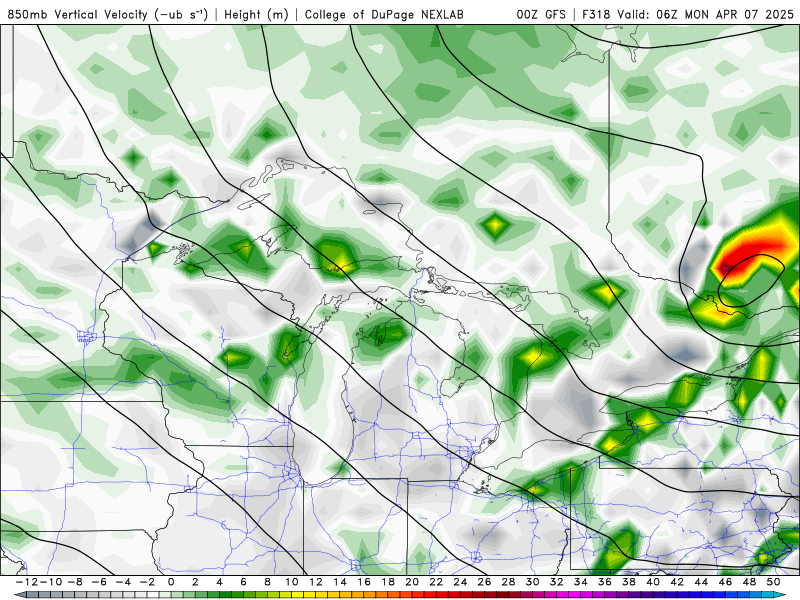The width and height of the screenshot is (800, 600).
Task: Click the 22 legend label
Action: (436, 582)
